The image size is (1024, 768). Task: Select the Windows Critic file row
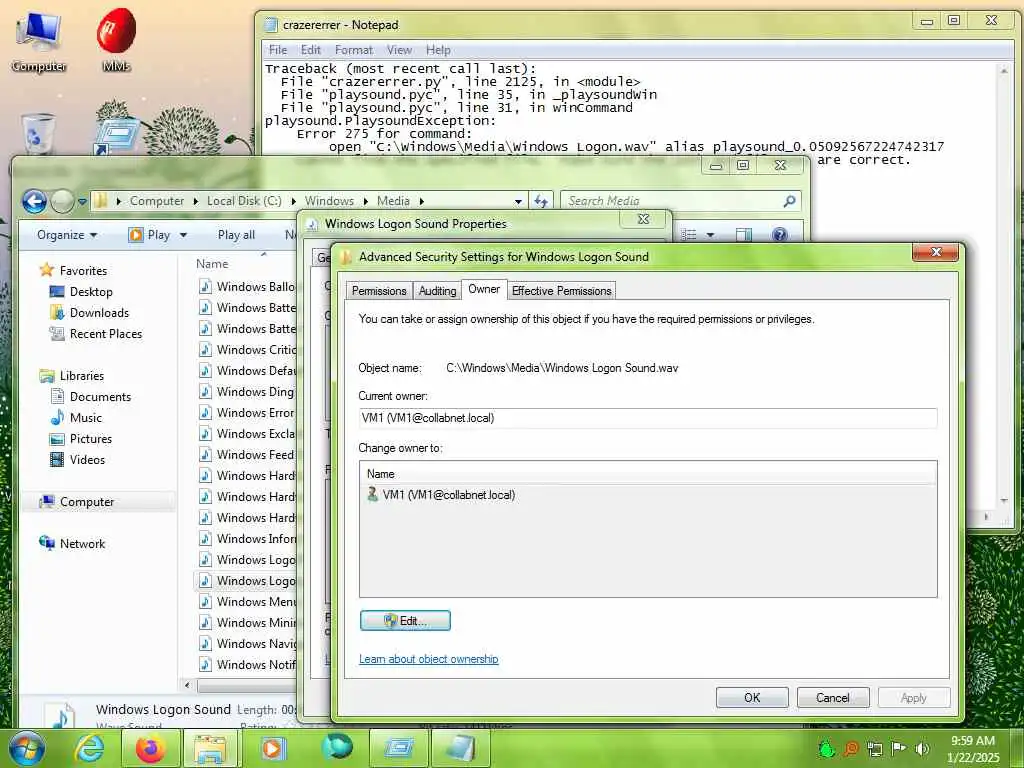click(x=246, y=350)
